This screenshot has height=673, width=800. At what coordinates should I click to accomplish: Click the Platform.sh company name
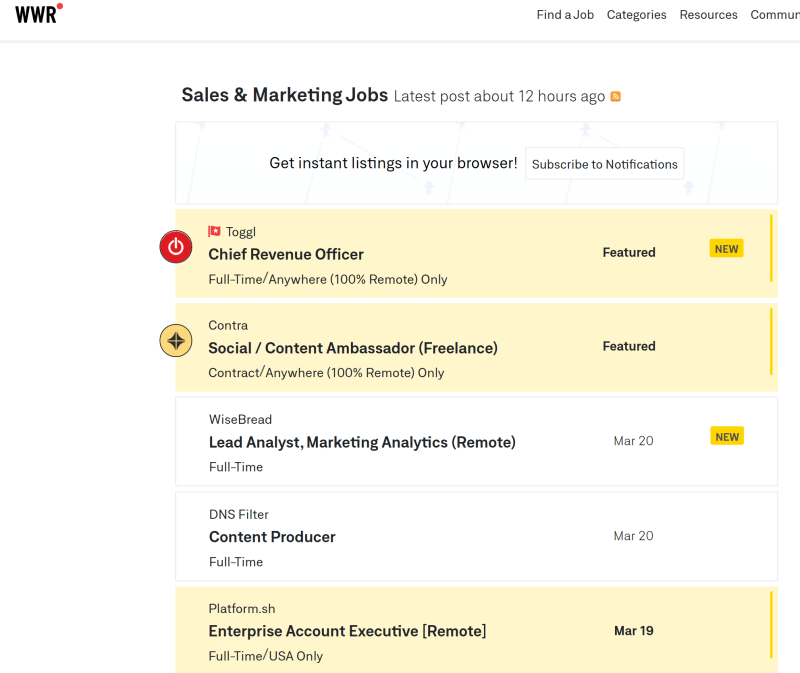[x=242, y=609]
